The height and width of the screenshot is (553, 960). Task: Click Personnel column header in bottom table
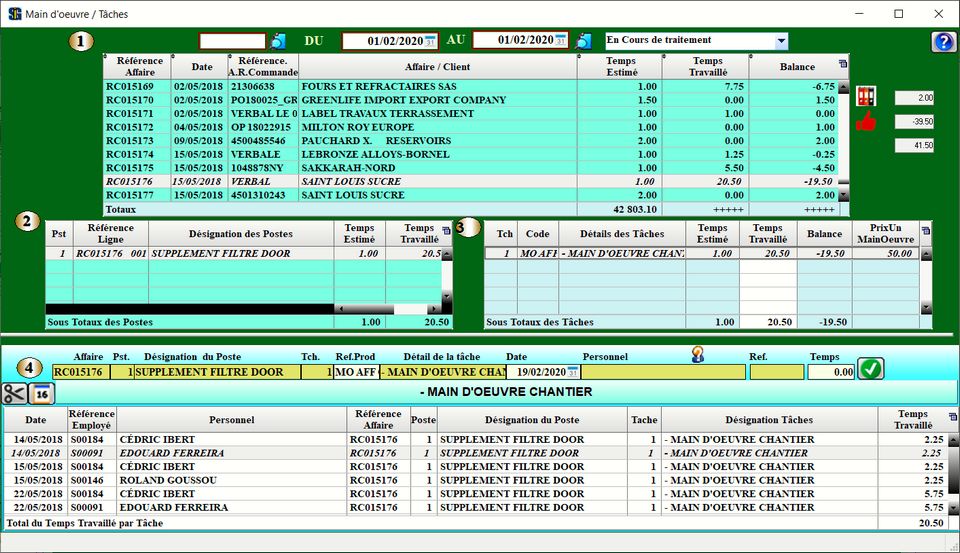(231, 419)
